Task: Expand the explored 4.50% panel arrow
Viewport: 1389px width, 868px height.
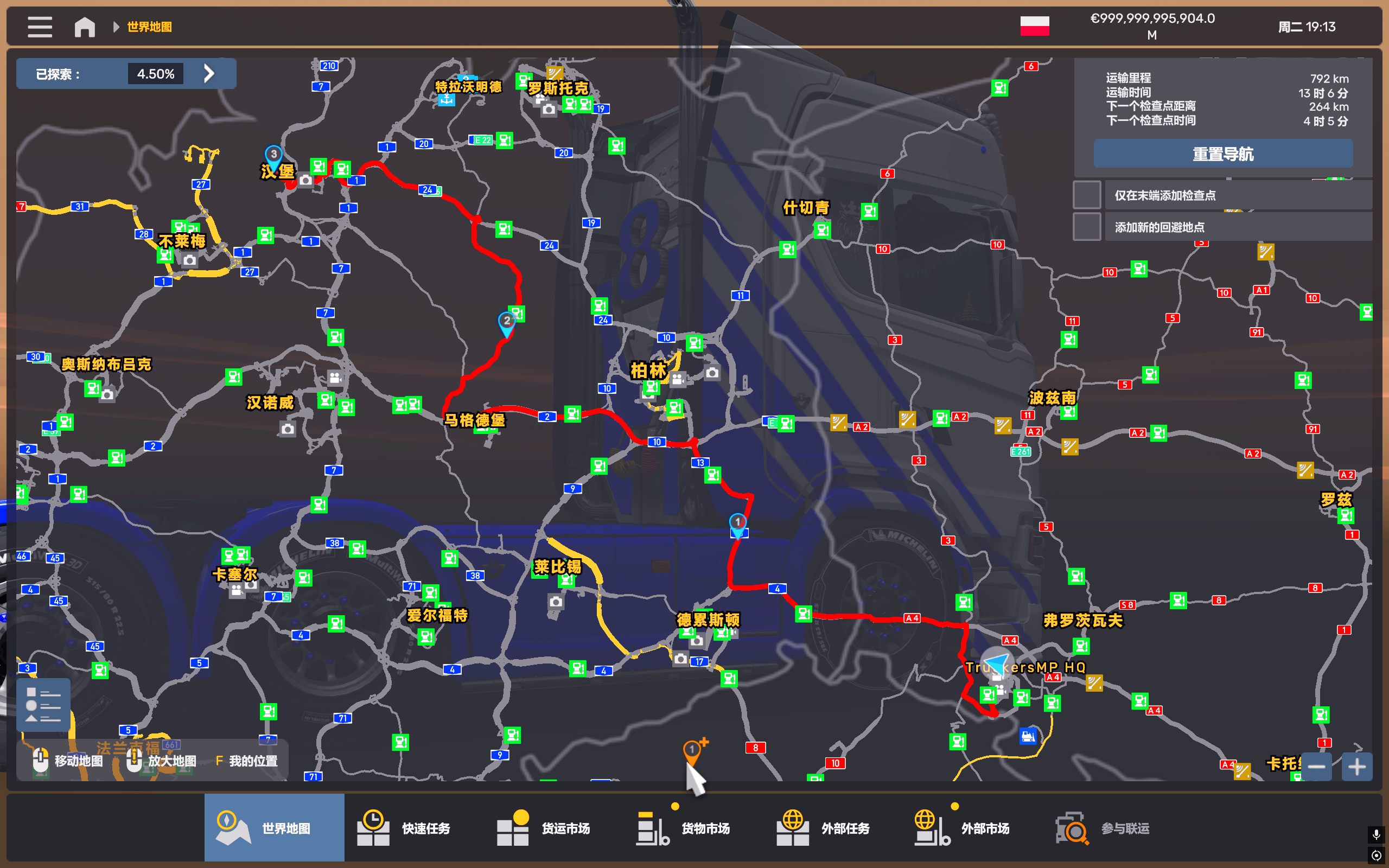Action: [x=209, y=73]
